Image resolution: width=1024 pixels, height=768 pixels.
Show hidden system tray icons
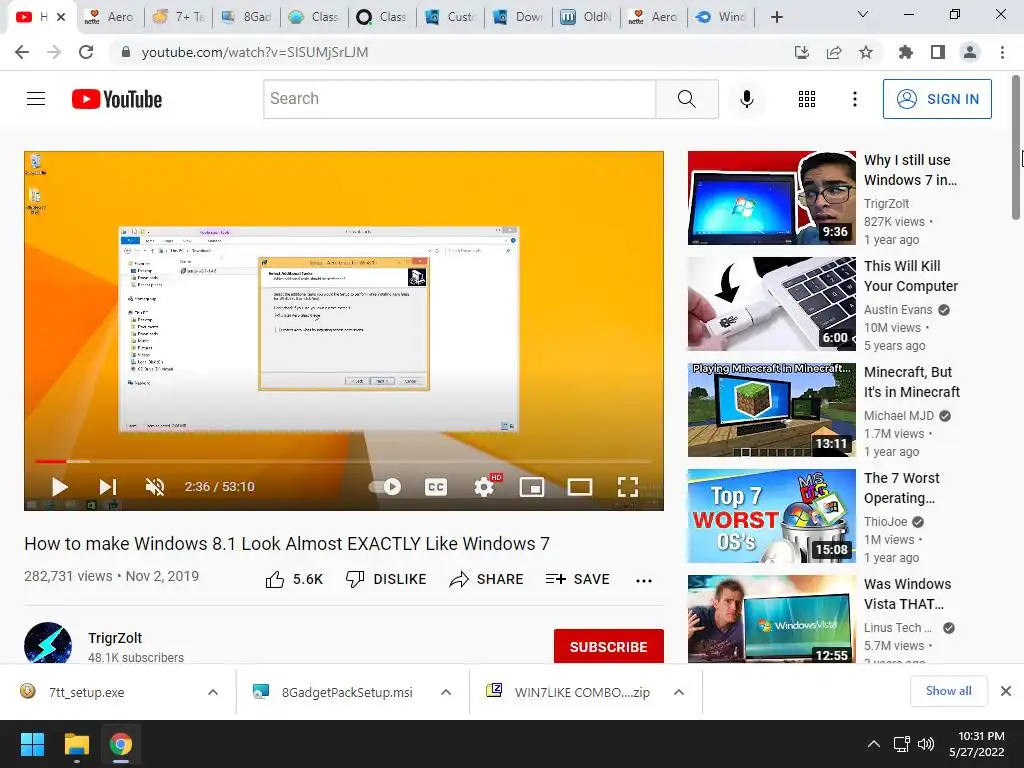[x=873, y=744]
